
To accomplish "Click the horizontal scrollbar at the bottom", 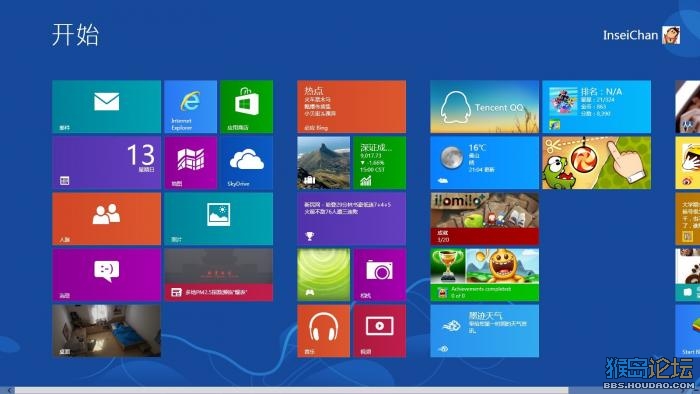I will pos(292,390).
